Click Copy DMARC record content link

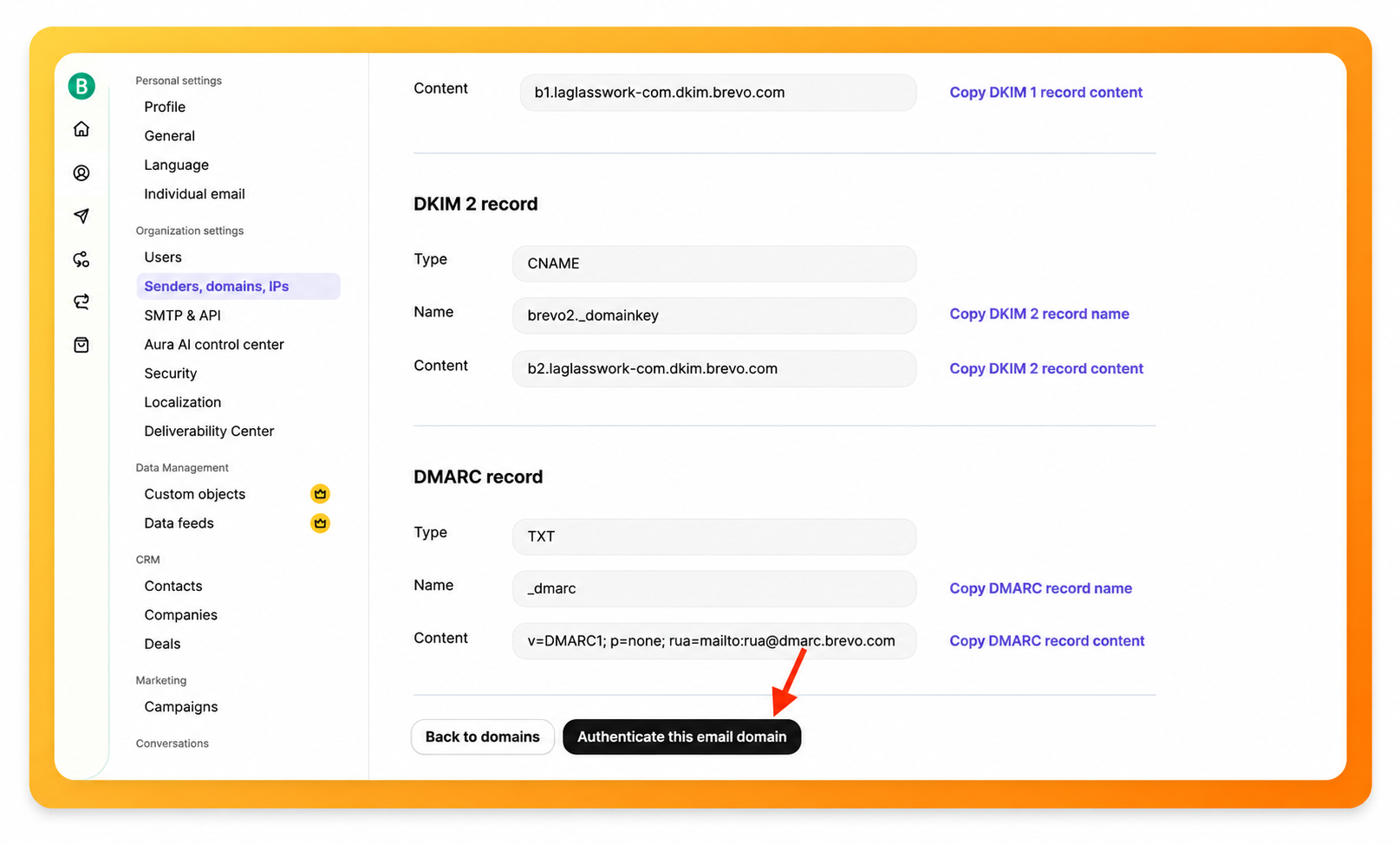[1047, 640]
